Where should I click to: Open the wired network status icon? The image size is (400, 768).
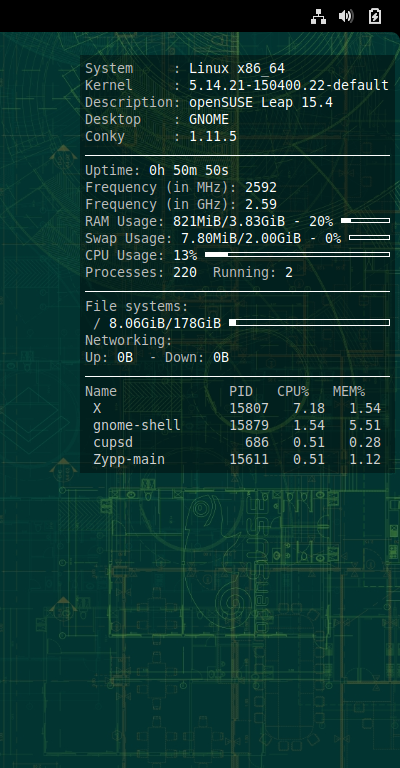tap(318, 16)
